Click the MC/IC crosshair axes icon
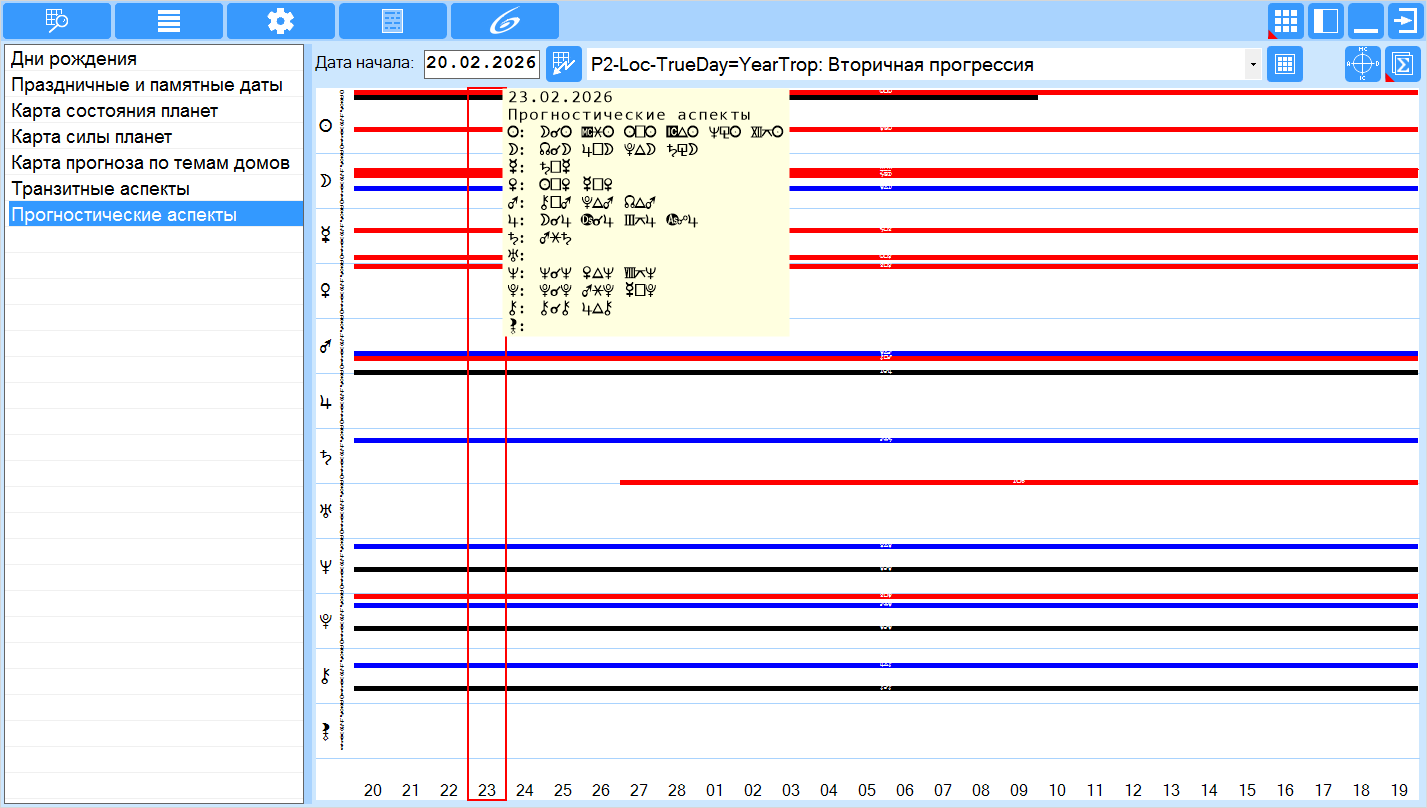This screenshot has width=1427, height=808. [1363, 65]
